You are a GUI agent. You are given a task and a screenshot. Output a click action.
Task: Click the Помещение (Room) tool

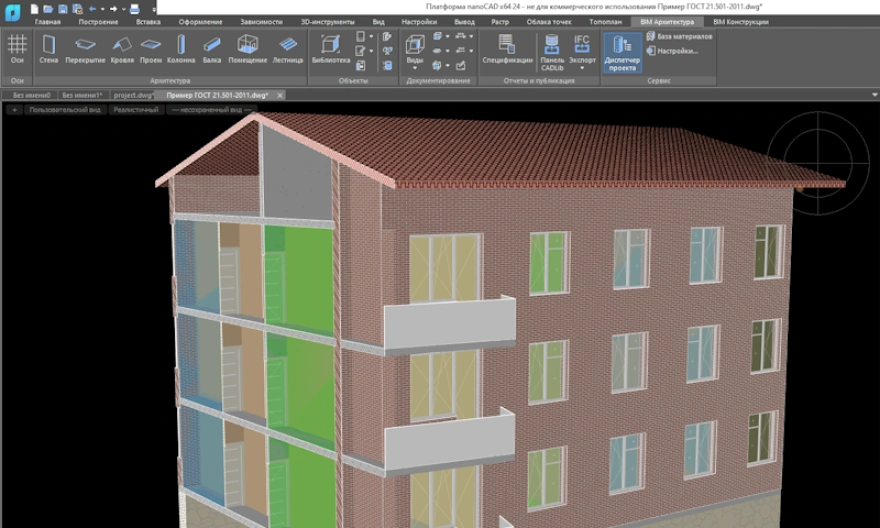click(248, 47)
